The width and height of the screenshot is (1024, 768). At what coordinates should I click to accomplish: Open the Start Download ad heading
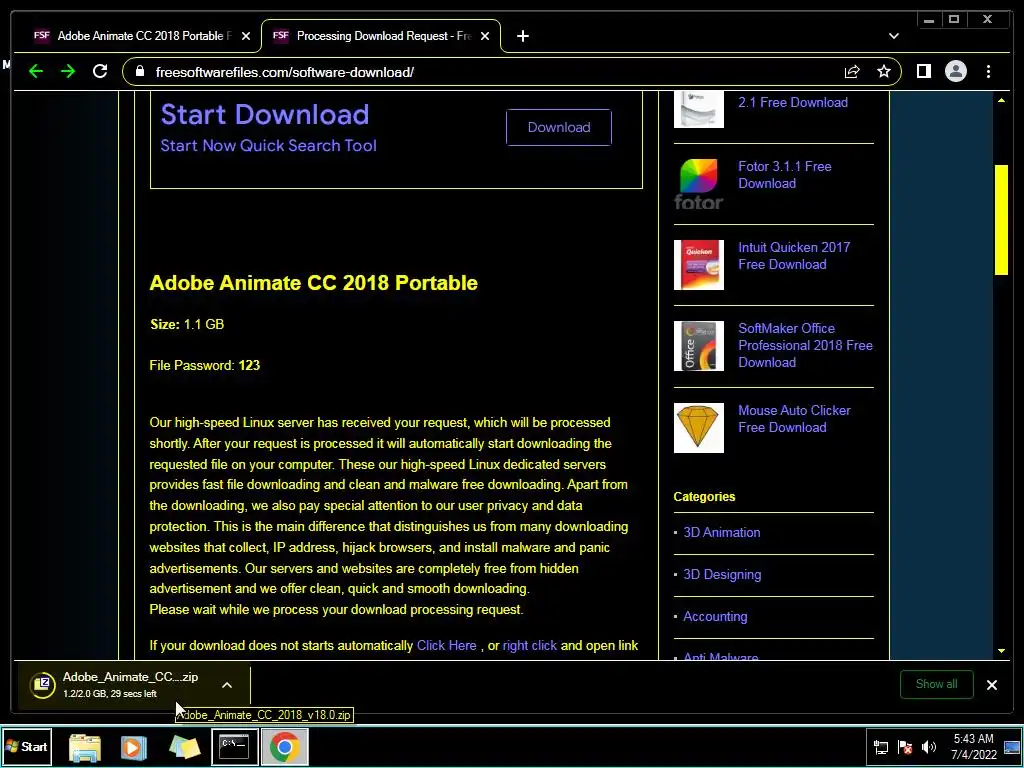pyautogui.click(x=264, y=114)
